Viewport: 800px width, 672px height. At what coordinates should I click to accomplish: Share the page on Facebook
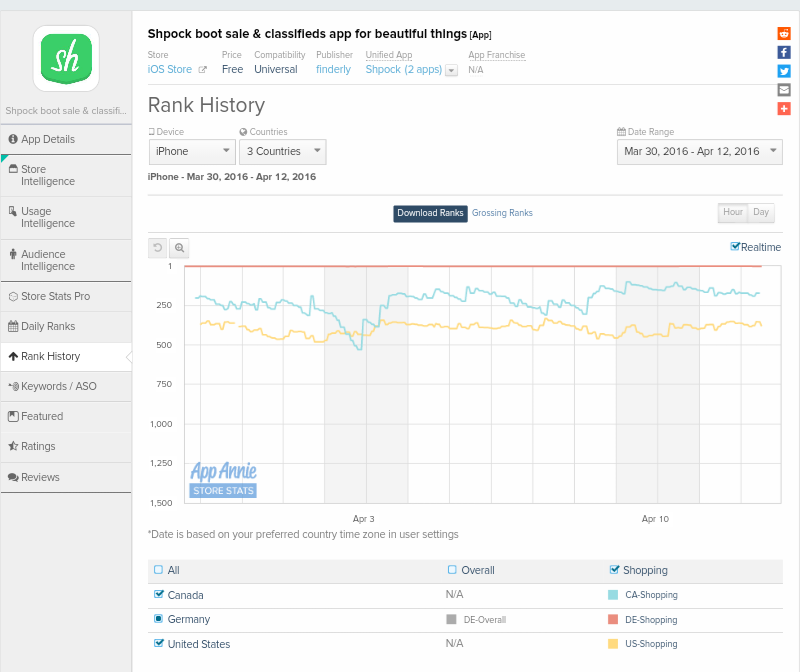pyautogui.click(x=784, y=52)
